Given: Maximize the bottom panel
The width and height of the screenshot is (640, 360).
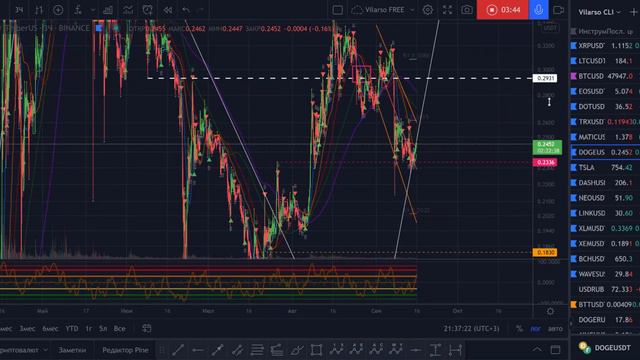Looking at the screenshot, I should click(x=556, y=349).
